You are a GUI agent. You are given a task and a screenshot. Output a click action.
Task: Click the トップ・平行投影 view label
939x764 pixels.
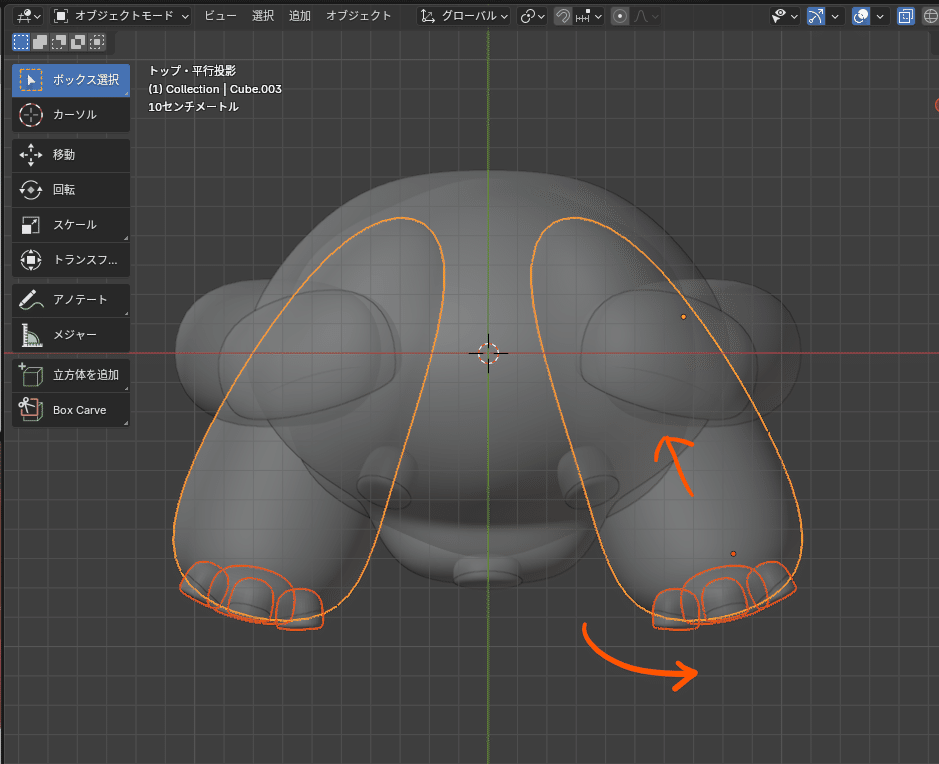(x=192, y=71)
